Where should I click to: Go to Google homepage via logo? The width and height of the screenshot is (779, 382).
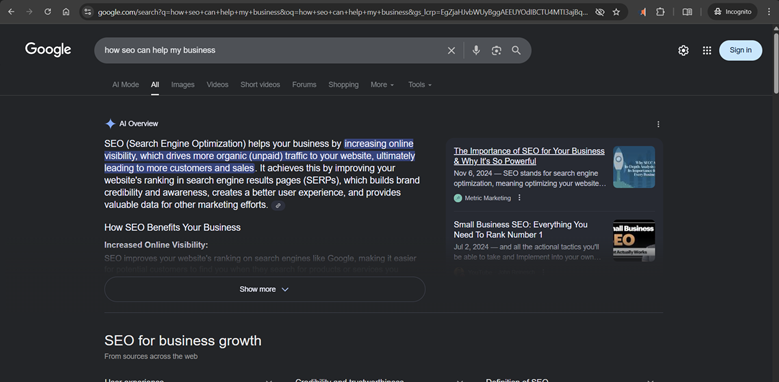pyautogui.click(x=48, y=50)
